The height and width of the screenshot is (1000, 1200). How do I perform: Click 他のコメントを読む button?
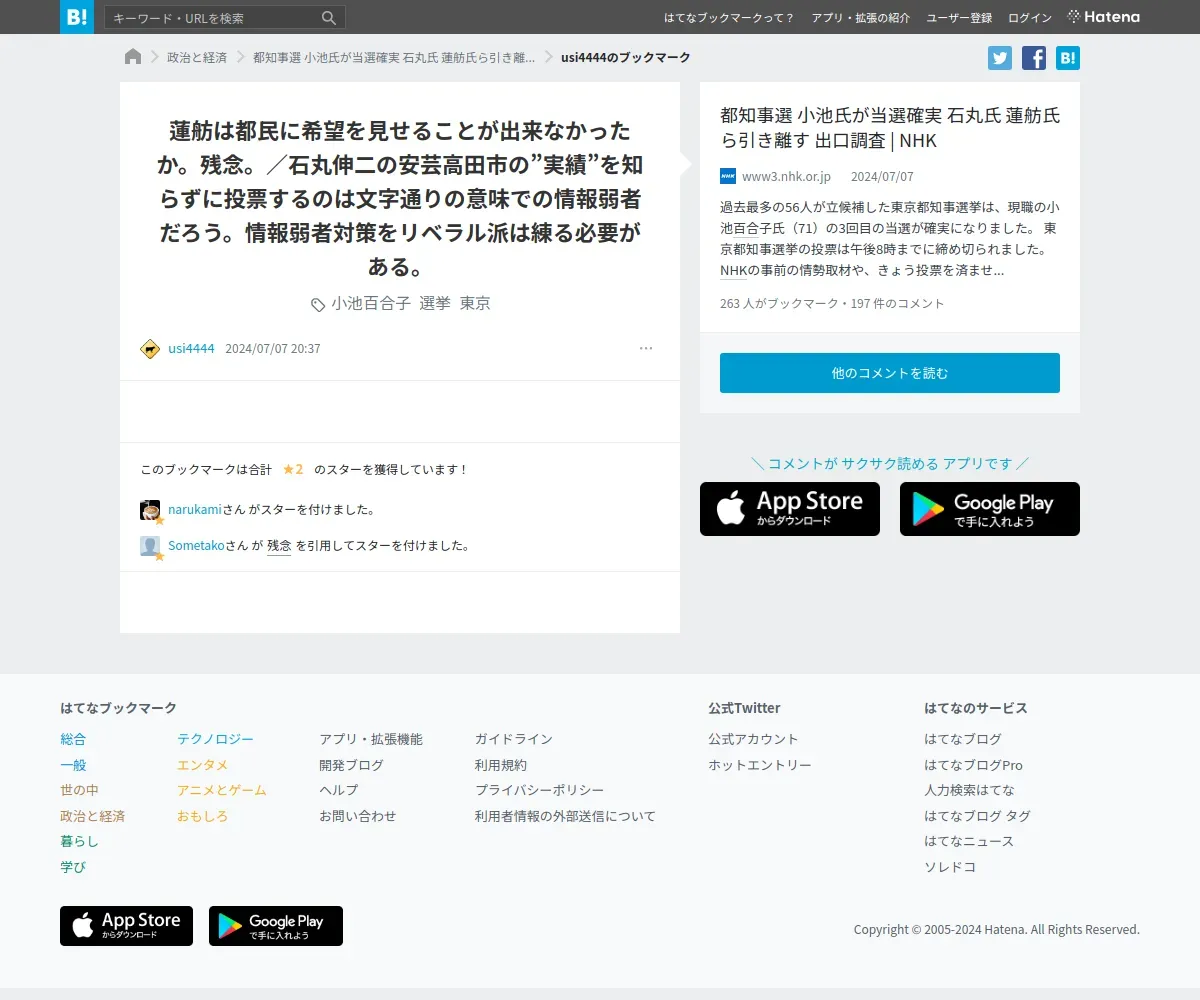click(890, 373)
